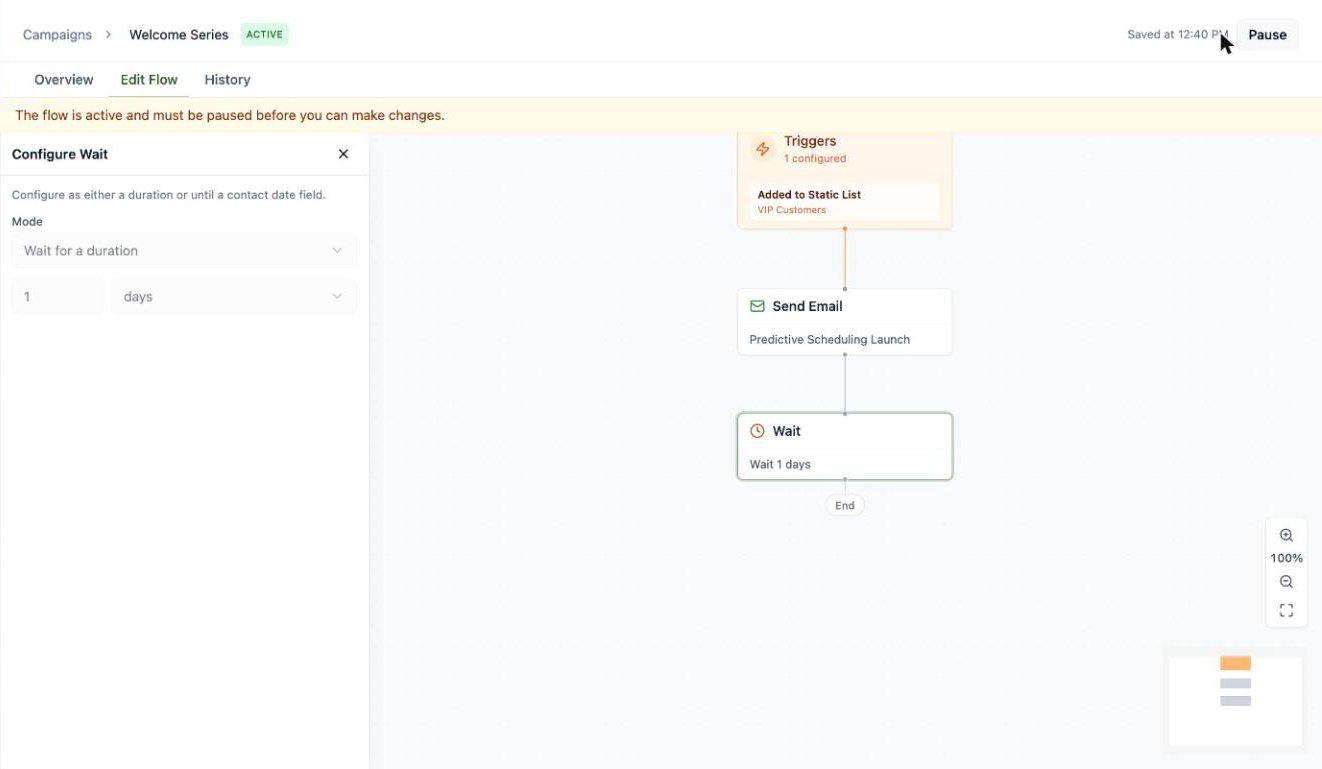Click the paused-before-changes warning banner
Screen dimensions: 1322x769
click(661, 115)
